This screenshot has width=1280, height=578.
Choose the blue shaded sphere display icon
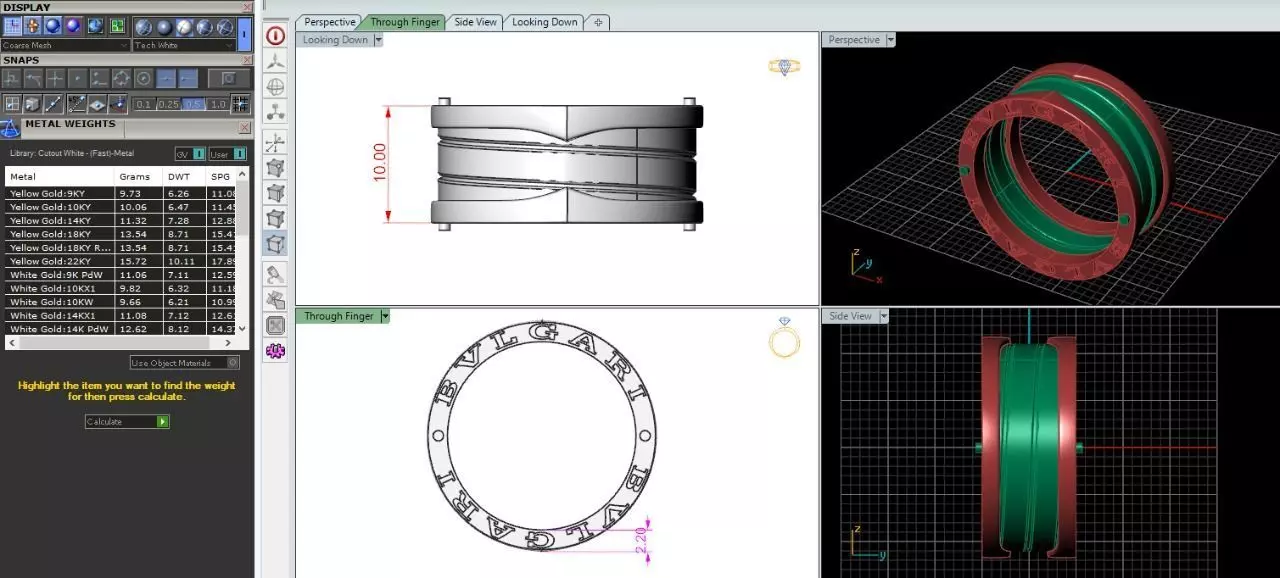(x=53, y=26)
